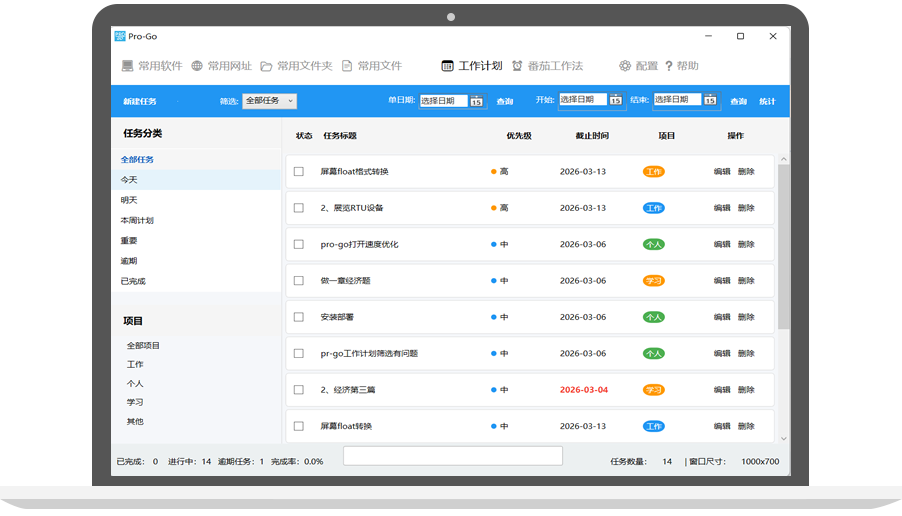
Task: Click the 番茄工作法 alarm clock icon
Action: tap(517, 66)
